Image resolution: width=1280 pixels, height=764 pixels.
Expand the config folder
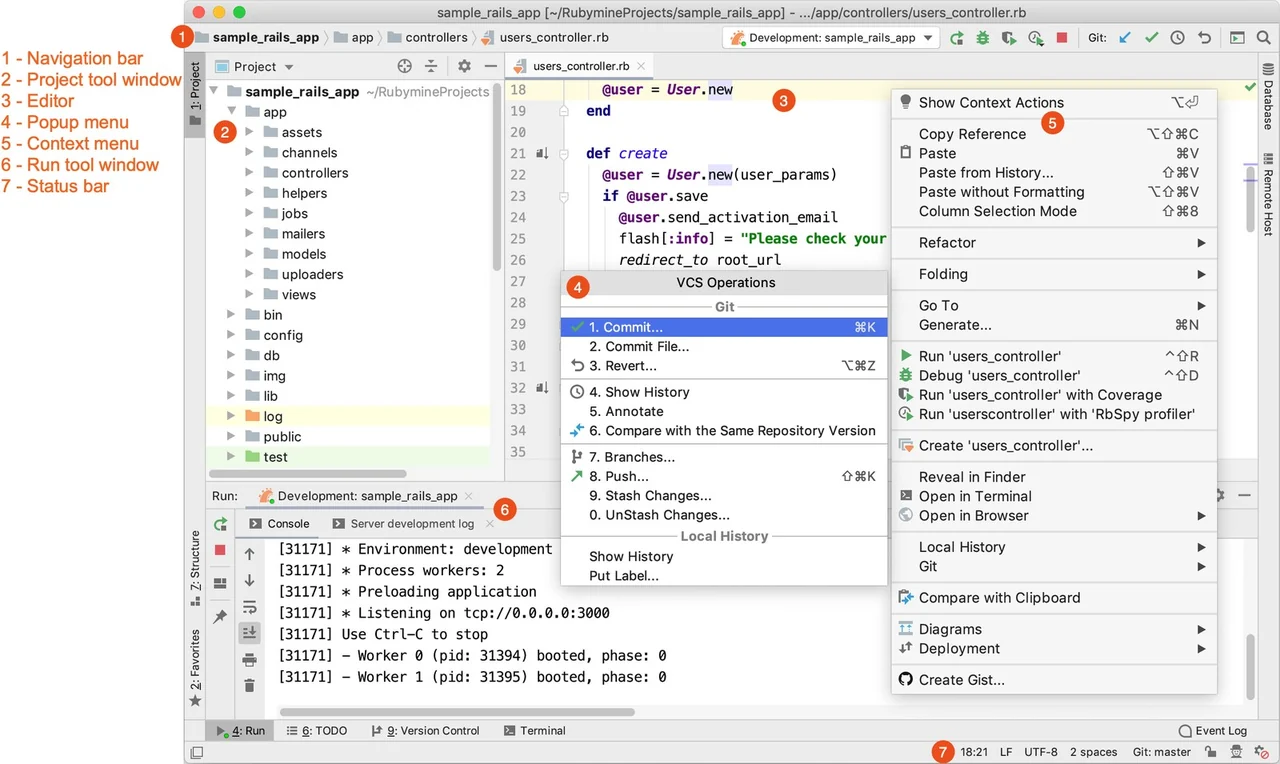pos(232,335)
